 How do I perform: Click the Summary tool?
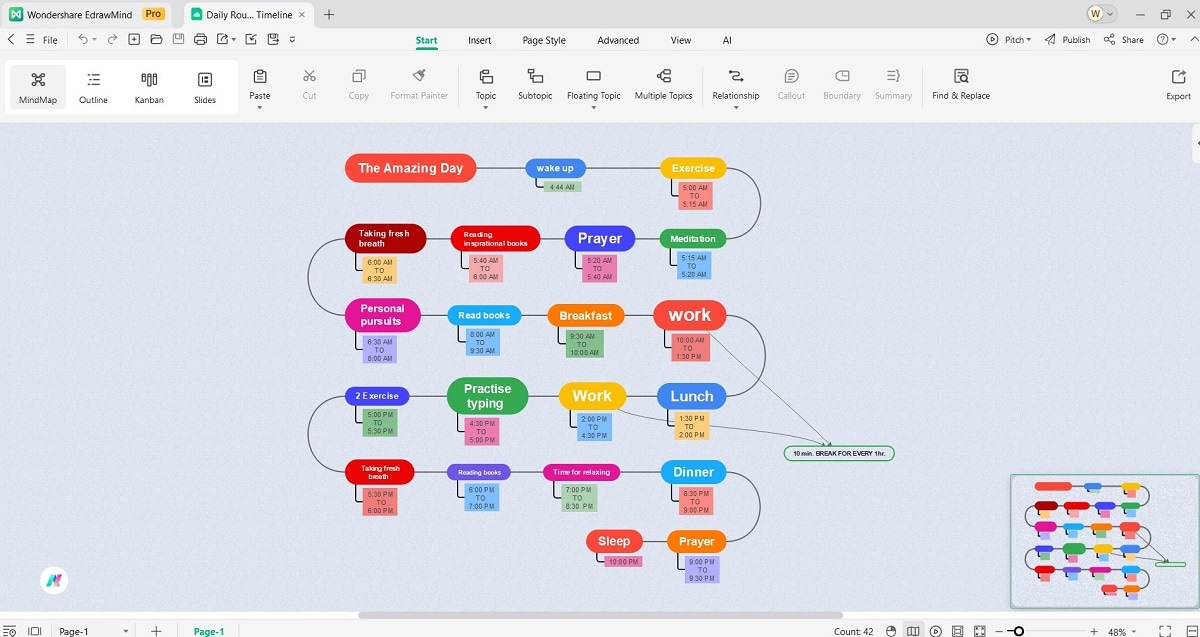[x=893, y=86]
